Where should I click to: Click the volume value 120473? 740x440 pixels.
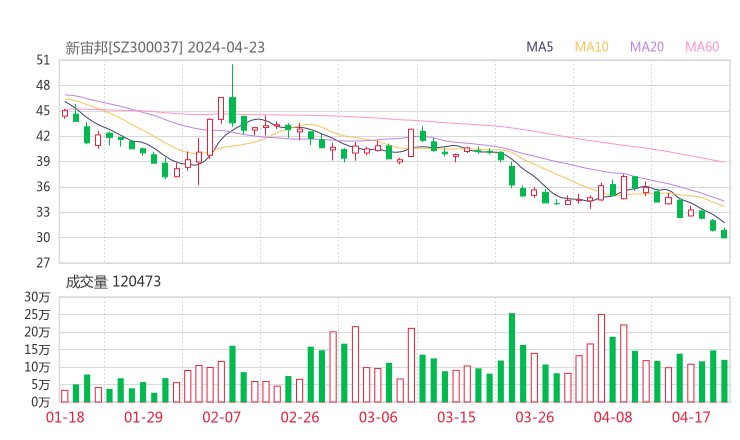coord(137,282)
